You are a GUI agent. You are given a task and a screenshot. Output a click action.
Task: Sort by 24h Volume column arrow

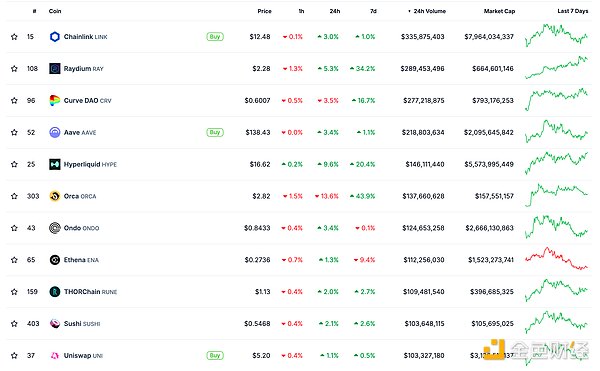click(x=409, y=11)
